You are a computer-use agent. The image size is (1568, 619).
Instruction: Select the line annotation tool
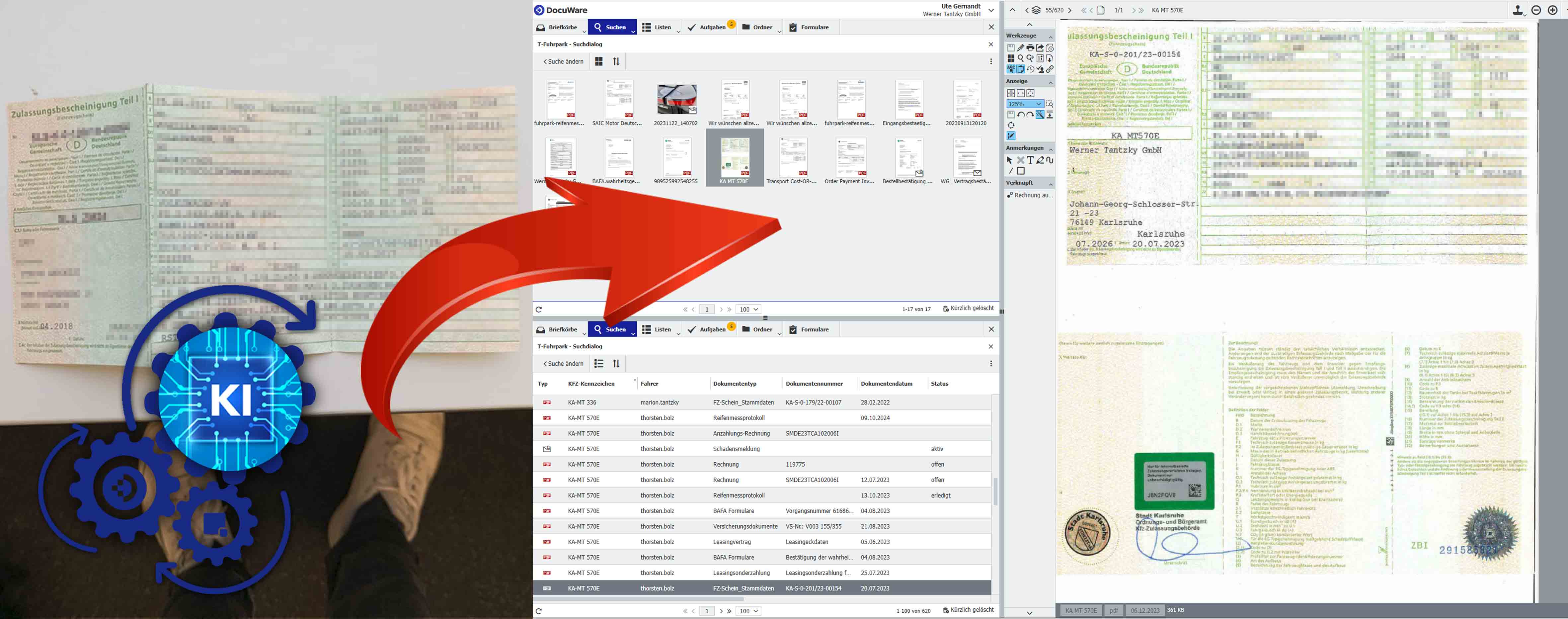[x=1010, y=171]
